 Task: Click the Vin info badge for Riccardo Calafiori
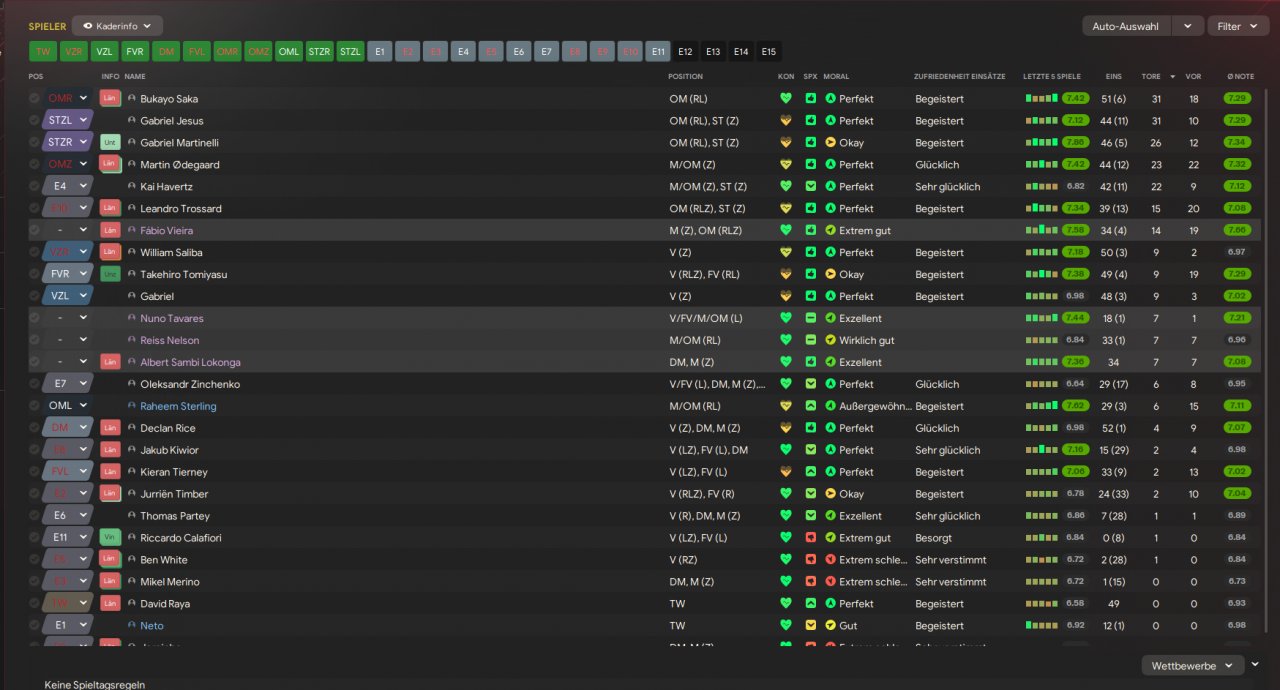(110, 537)
